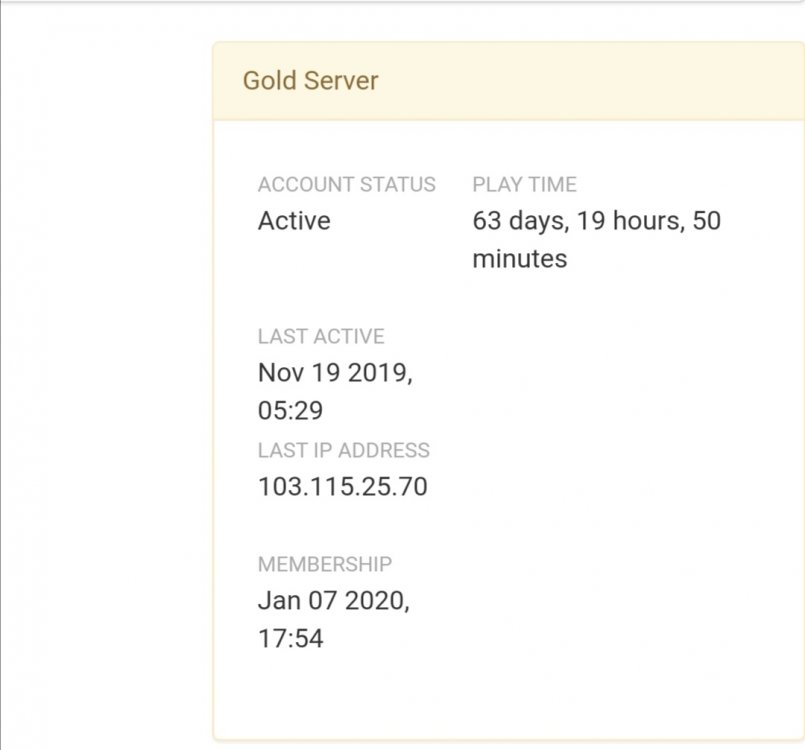Click the LAST IP ADDRESS label
The width and height of the screenshot is (805, 750).
tap(343, 451)
